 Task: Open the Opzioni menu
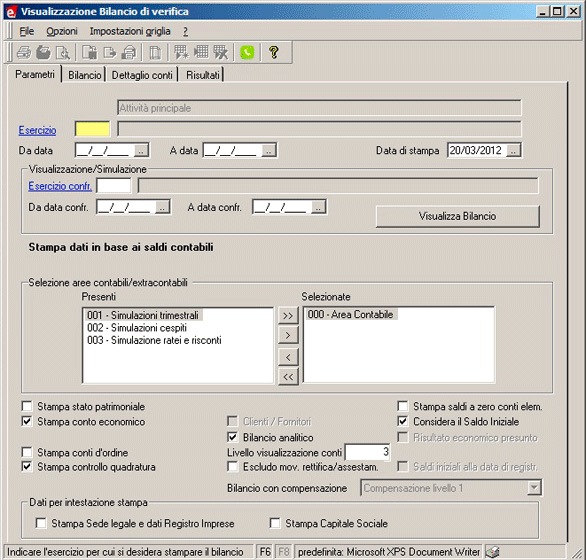(62, 31)
